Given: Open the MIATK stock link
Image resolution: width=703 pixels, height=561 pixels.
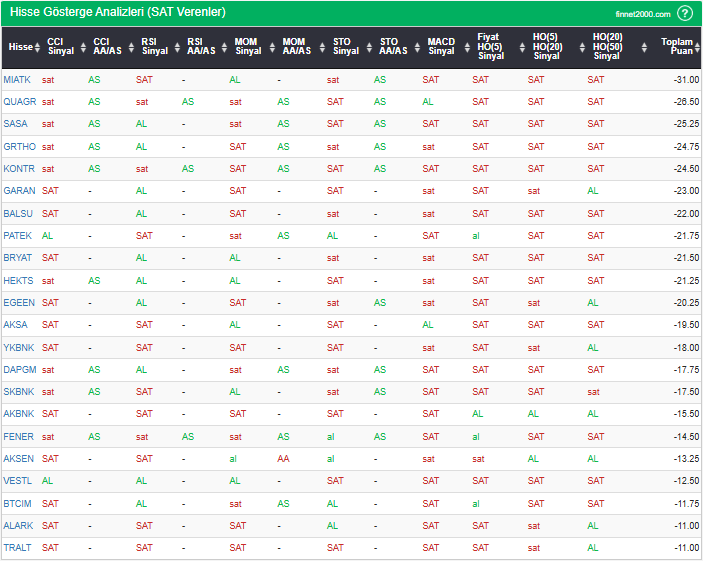Looking at the screenshot, I should (17, 79).
